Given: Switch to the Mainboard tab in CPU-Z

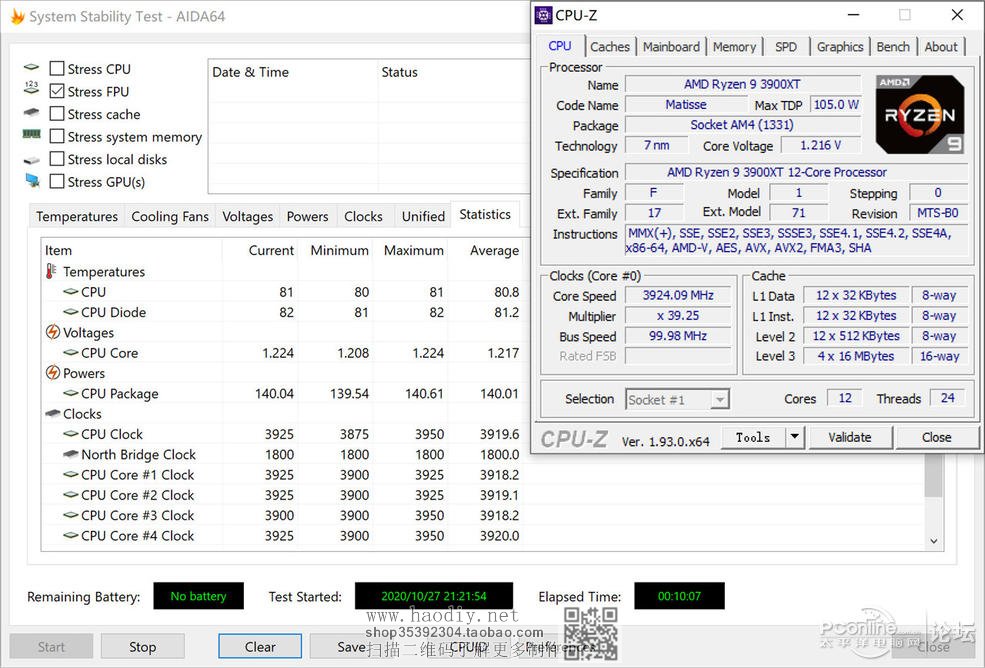Looking at the screenshot, I should click(671, 47).
